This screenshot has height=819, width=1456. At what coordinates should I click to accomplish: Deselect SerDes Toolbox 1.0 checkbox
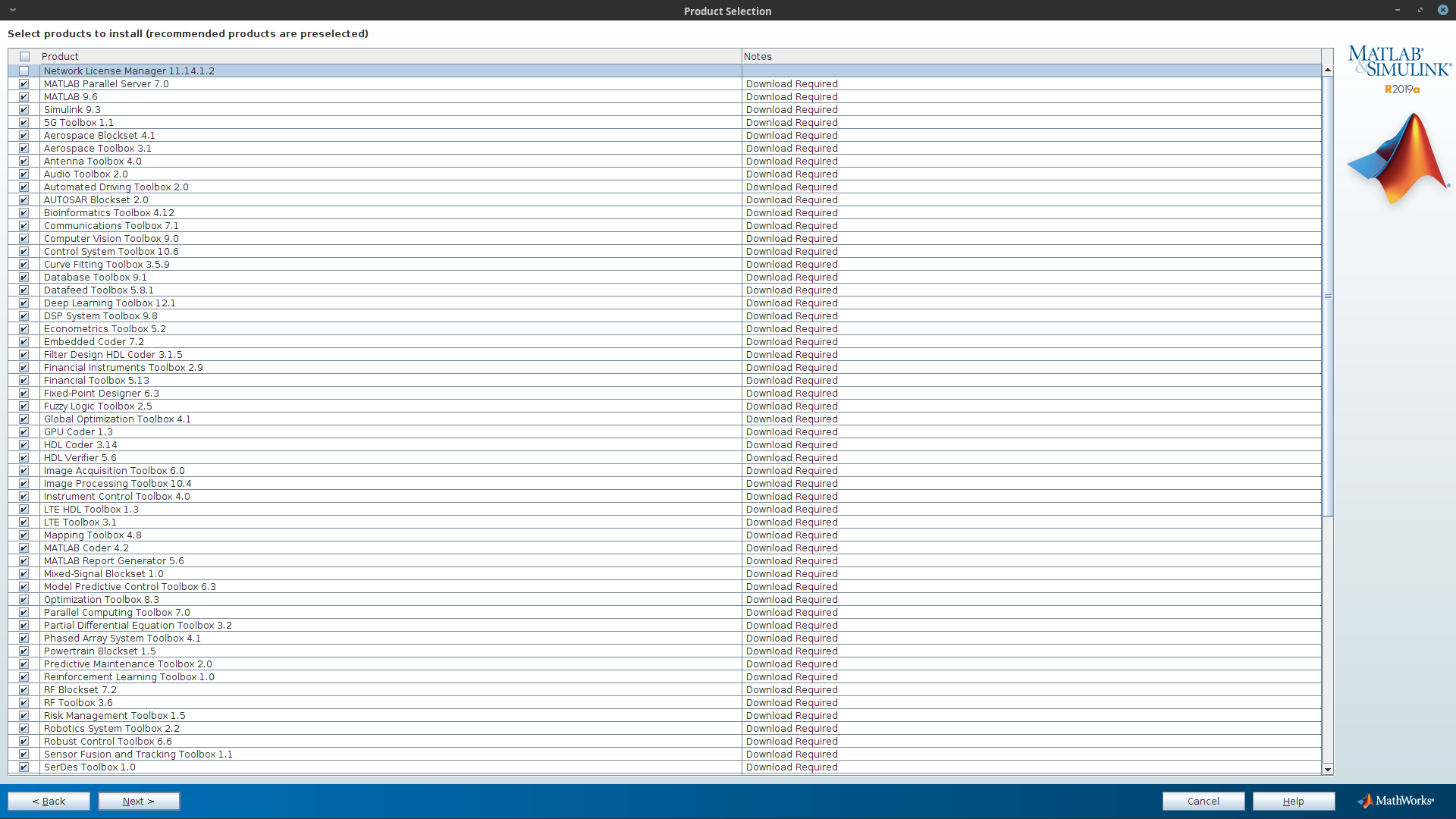tap(24, 767)
